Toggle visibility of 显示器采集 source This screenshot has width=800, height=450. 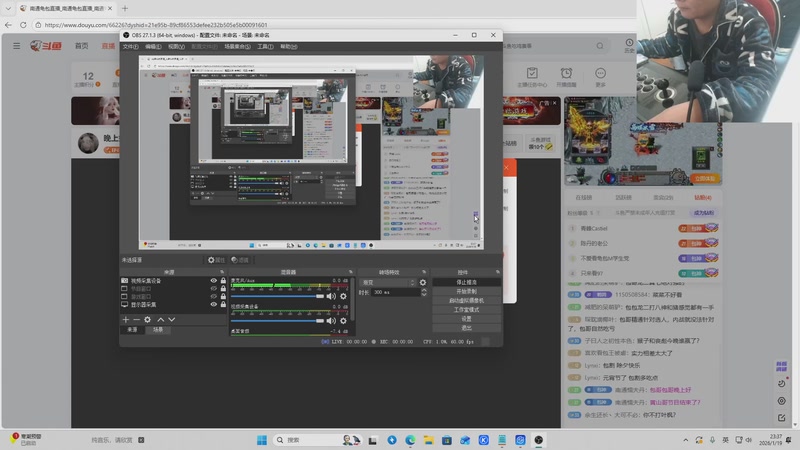(x=213, y=304)
